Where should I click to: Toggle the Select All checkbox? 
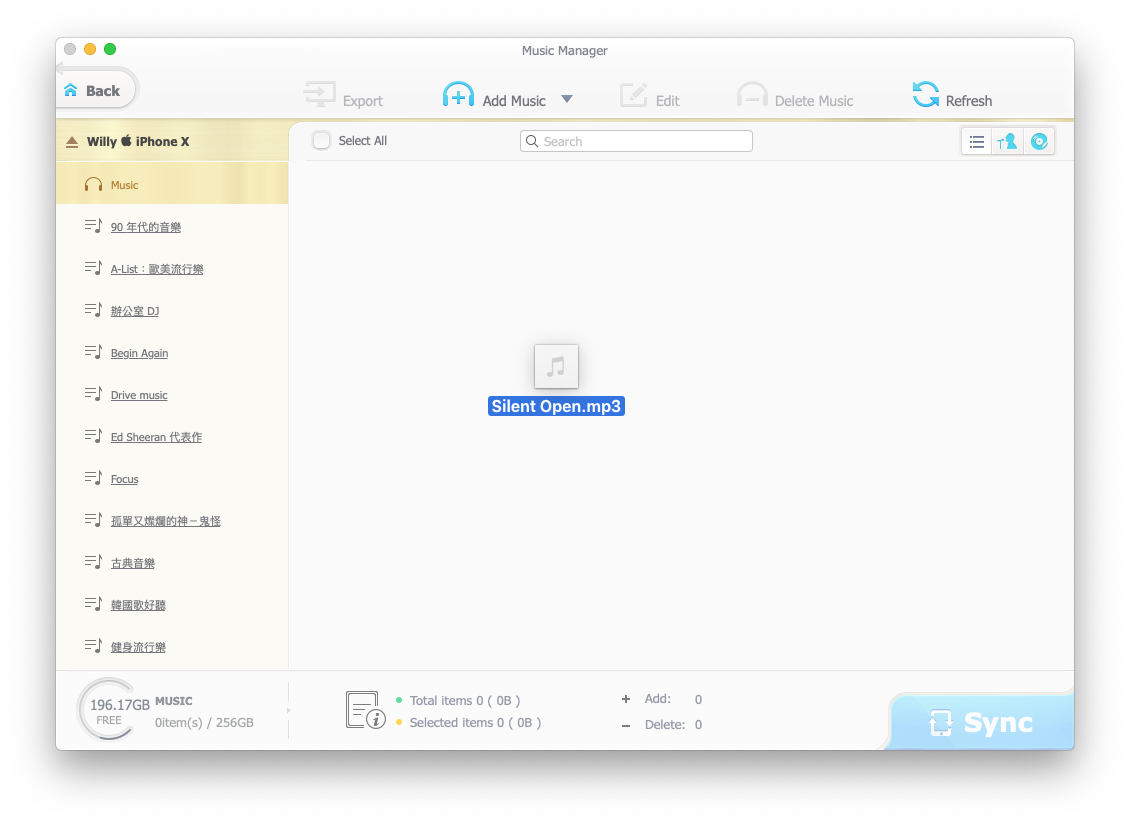tap(321, 141)
